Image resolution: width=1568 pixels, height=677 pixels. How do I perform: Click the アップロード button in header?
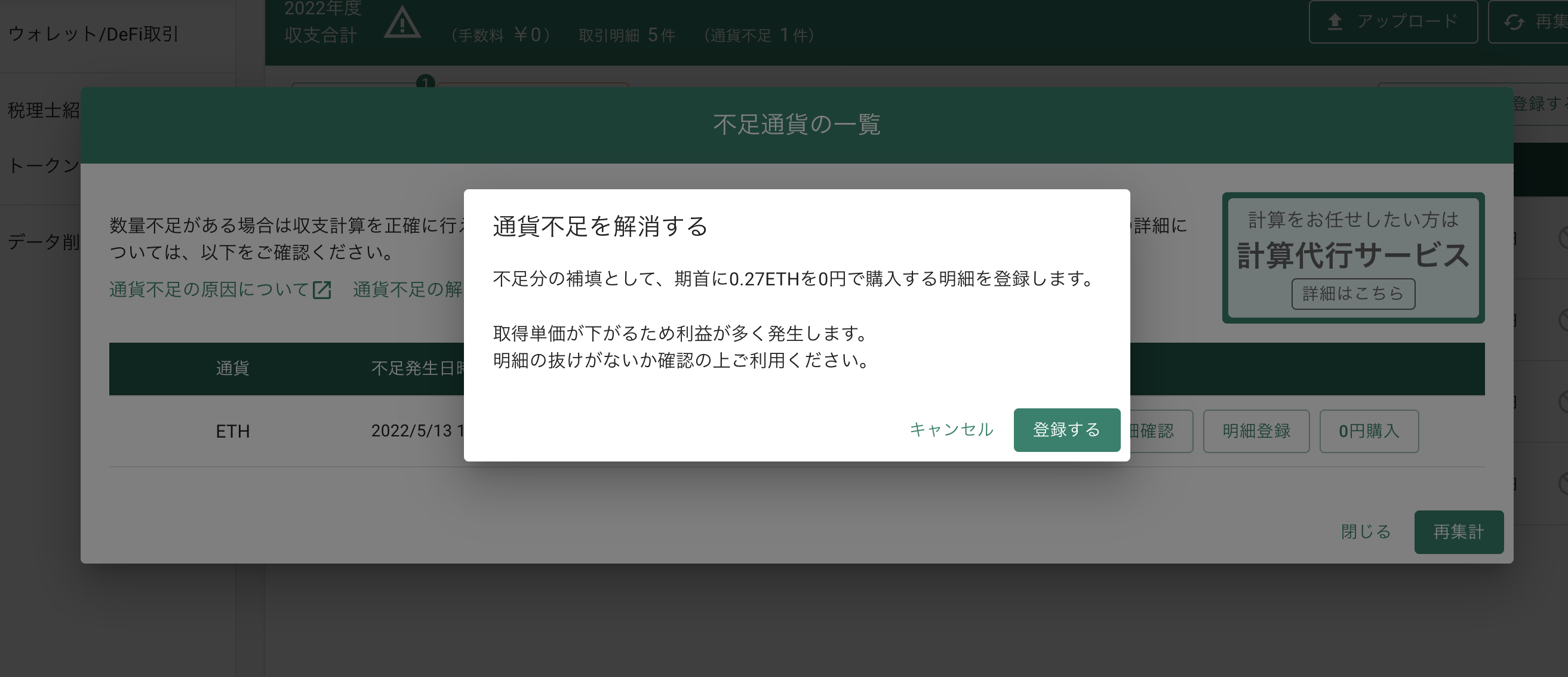click(1392, 22)
